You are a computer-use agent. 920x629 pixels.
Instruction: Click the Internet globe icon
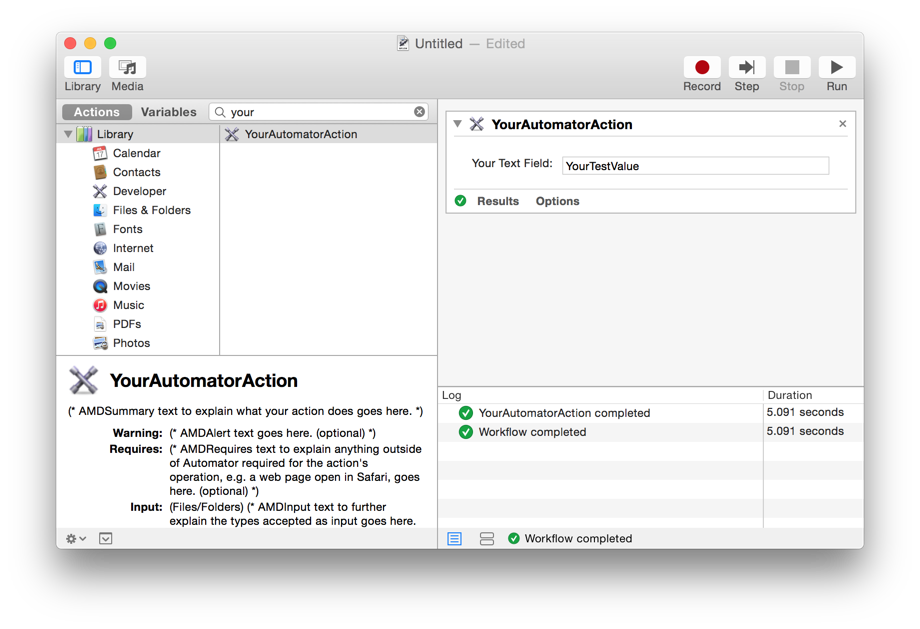[100, 248]
